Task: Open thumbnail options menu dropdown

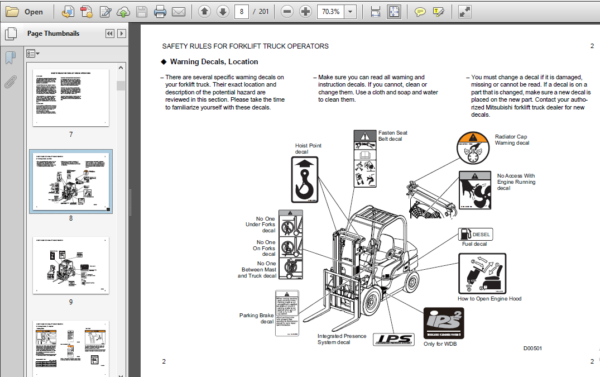Action: tap(33, 54)
